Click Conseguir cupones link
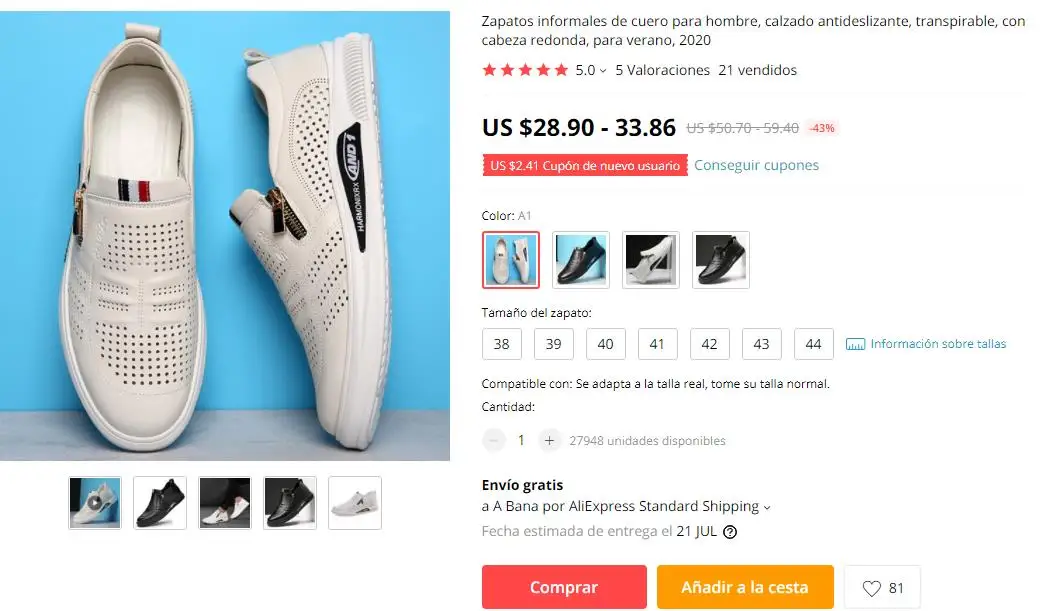The height and width of the screenshot is (611, 1042). coord(756,165)
